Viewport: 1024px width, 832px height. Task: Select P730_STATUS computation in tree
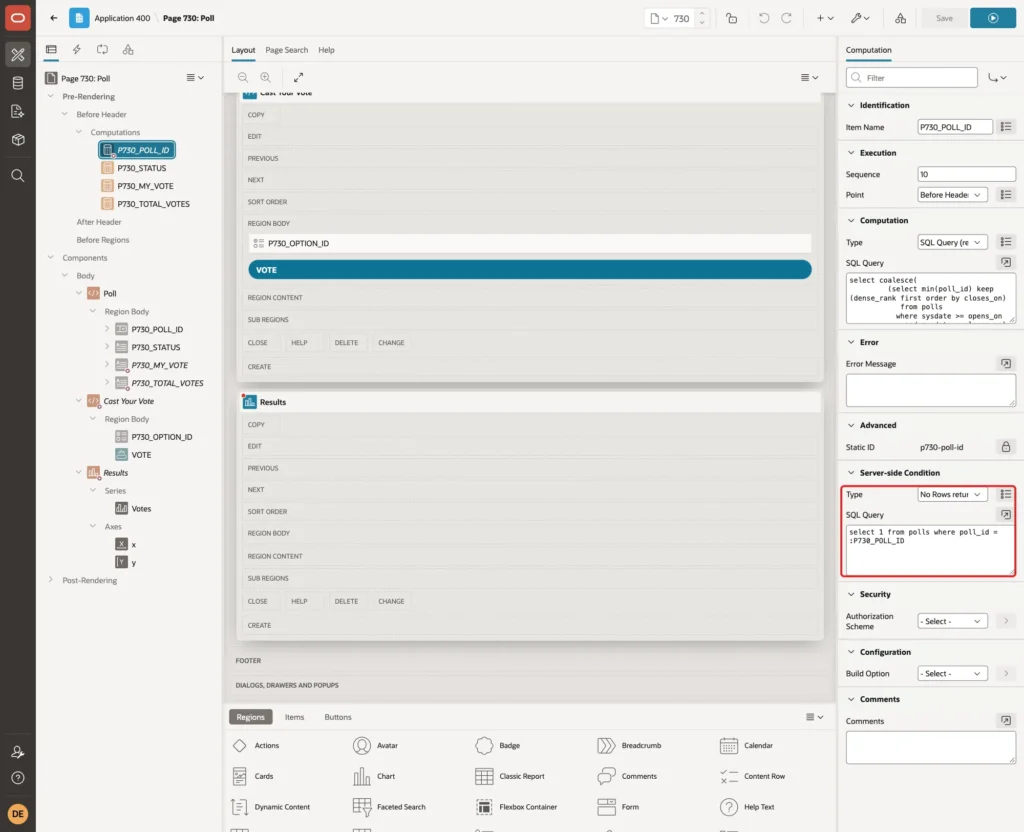tap(142, 168)
